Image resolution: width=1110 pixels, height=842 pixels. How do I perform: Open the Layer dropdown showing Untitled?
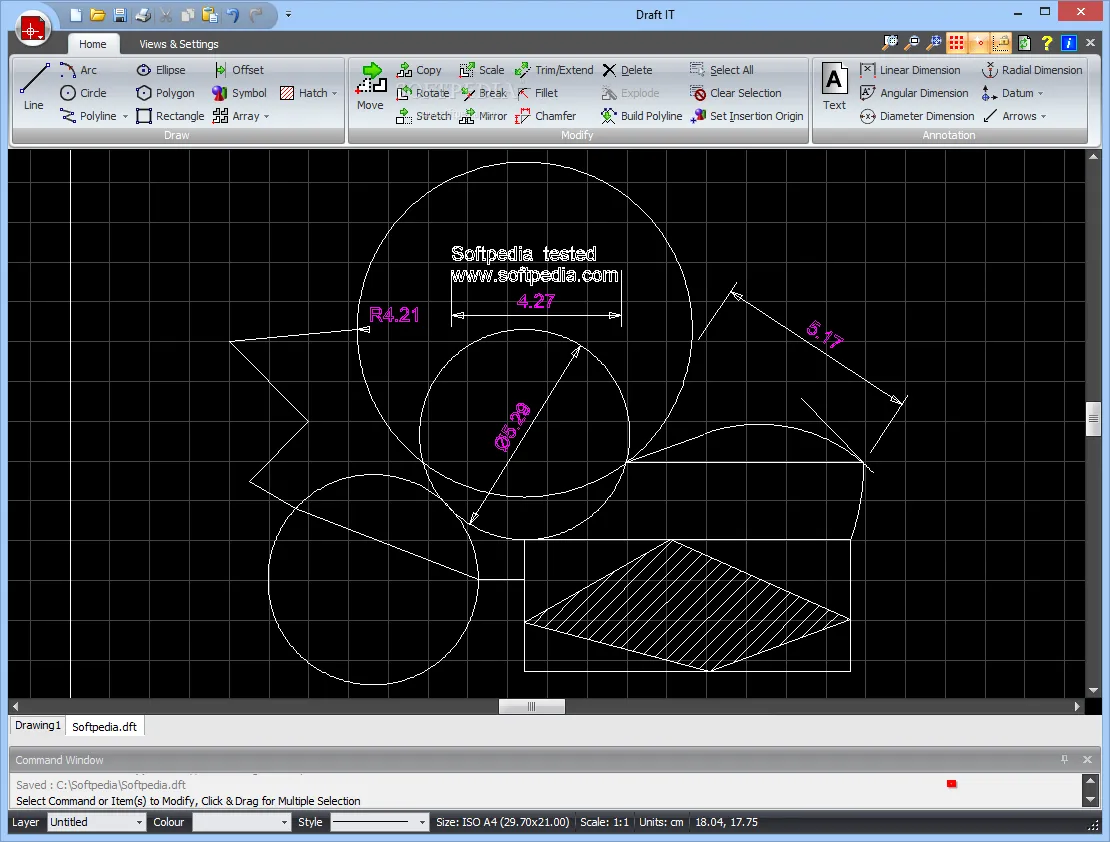click(x=97, y=822)
